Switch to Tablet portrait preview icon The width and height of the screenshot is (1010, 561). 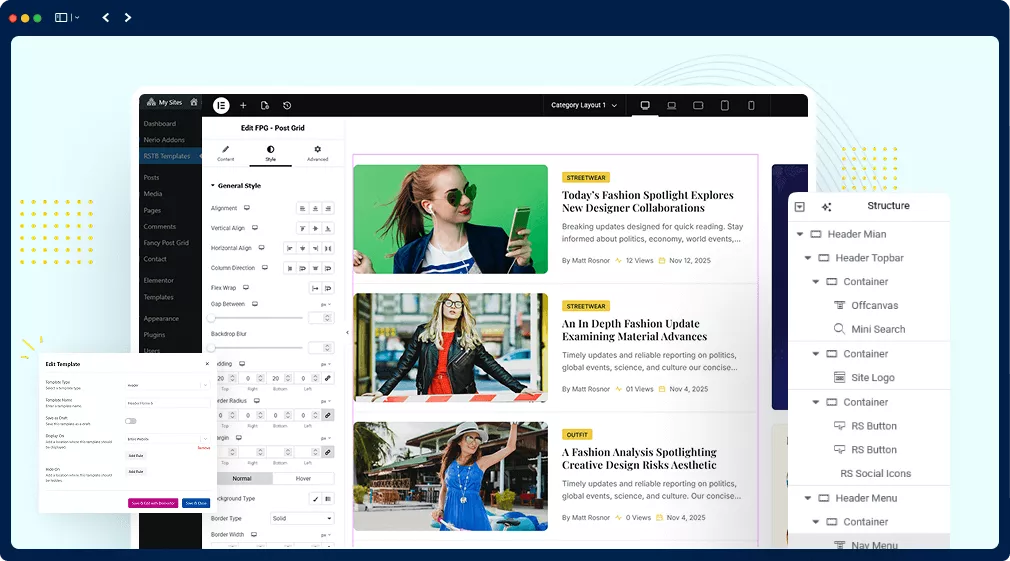[x=725, y=106]
